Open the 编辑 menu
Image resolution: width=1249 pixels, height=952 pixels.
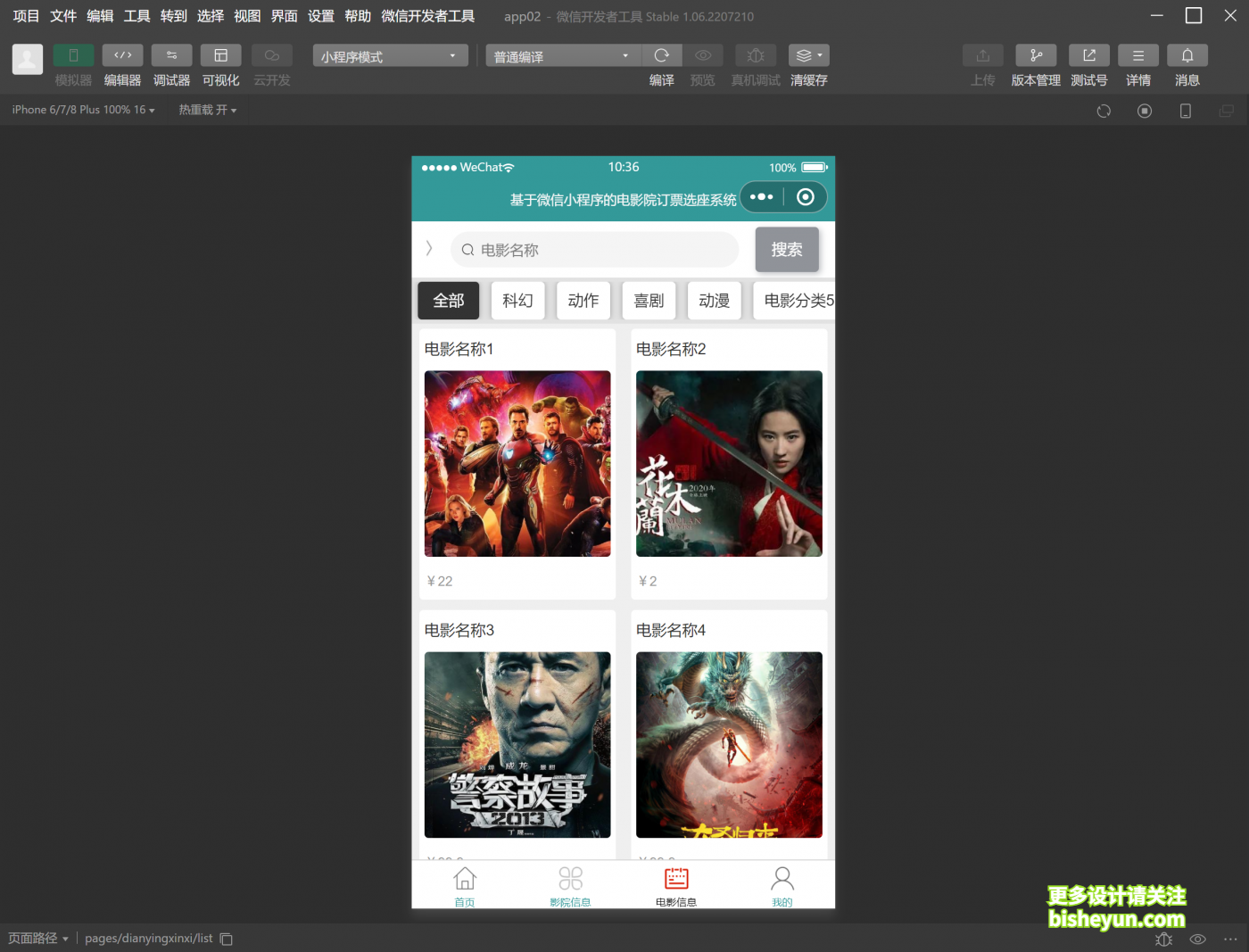click(x=100, y=16)
